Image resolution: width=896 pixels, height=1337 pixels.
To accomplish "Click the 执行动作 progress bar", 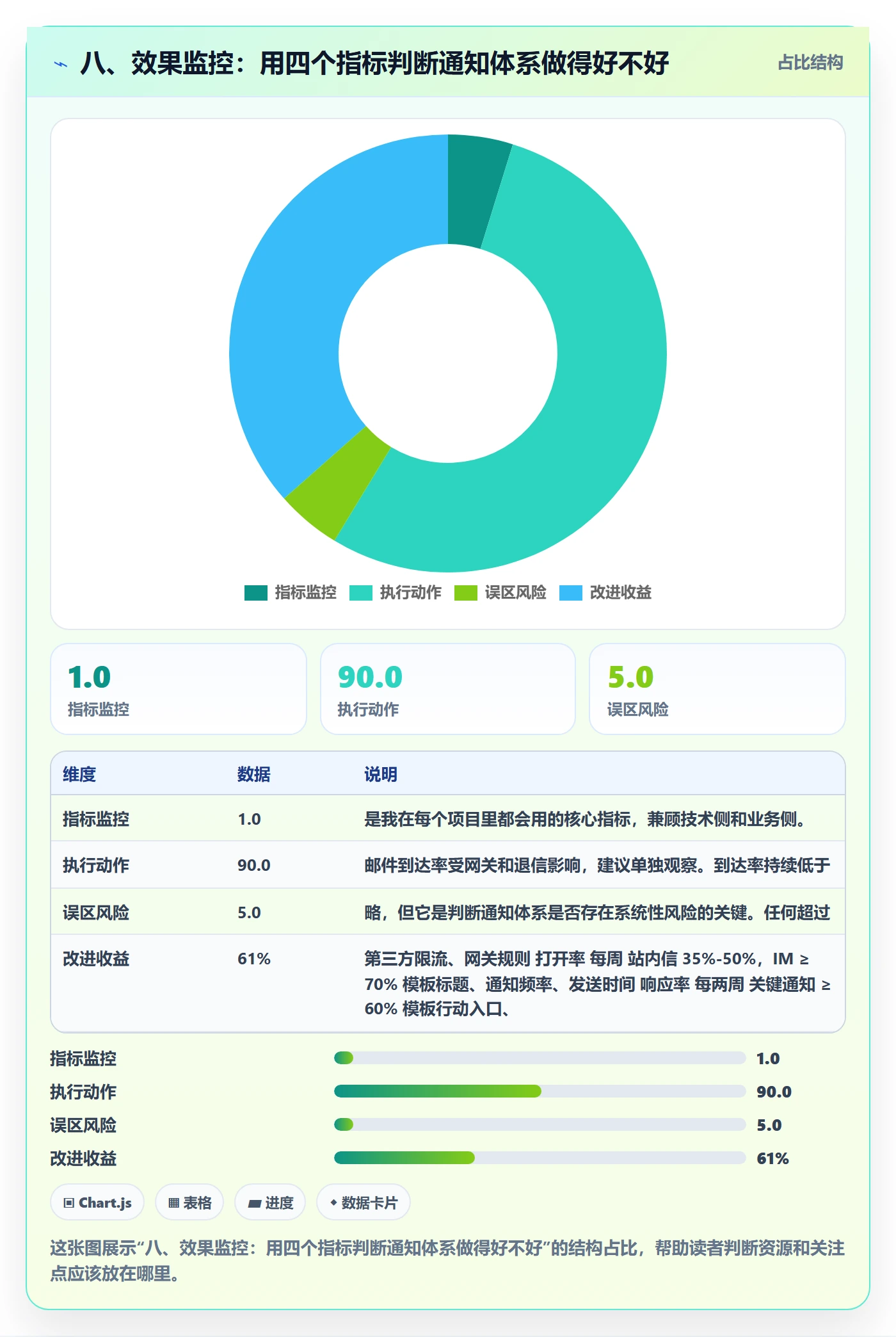I will pos(540,1091).
